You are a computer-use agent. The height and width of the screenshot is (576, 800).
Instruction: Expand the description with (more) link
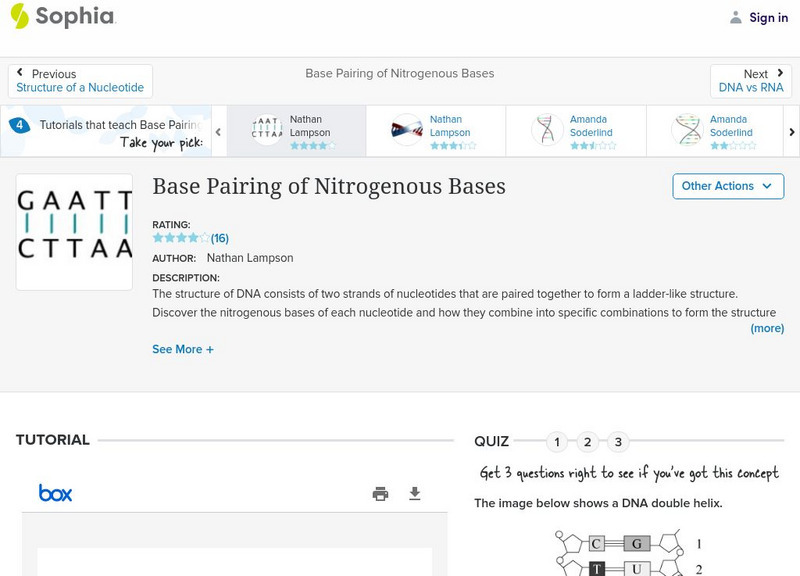click(x=767, y=328)
